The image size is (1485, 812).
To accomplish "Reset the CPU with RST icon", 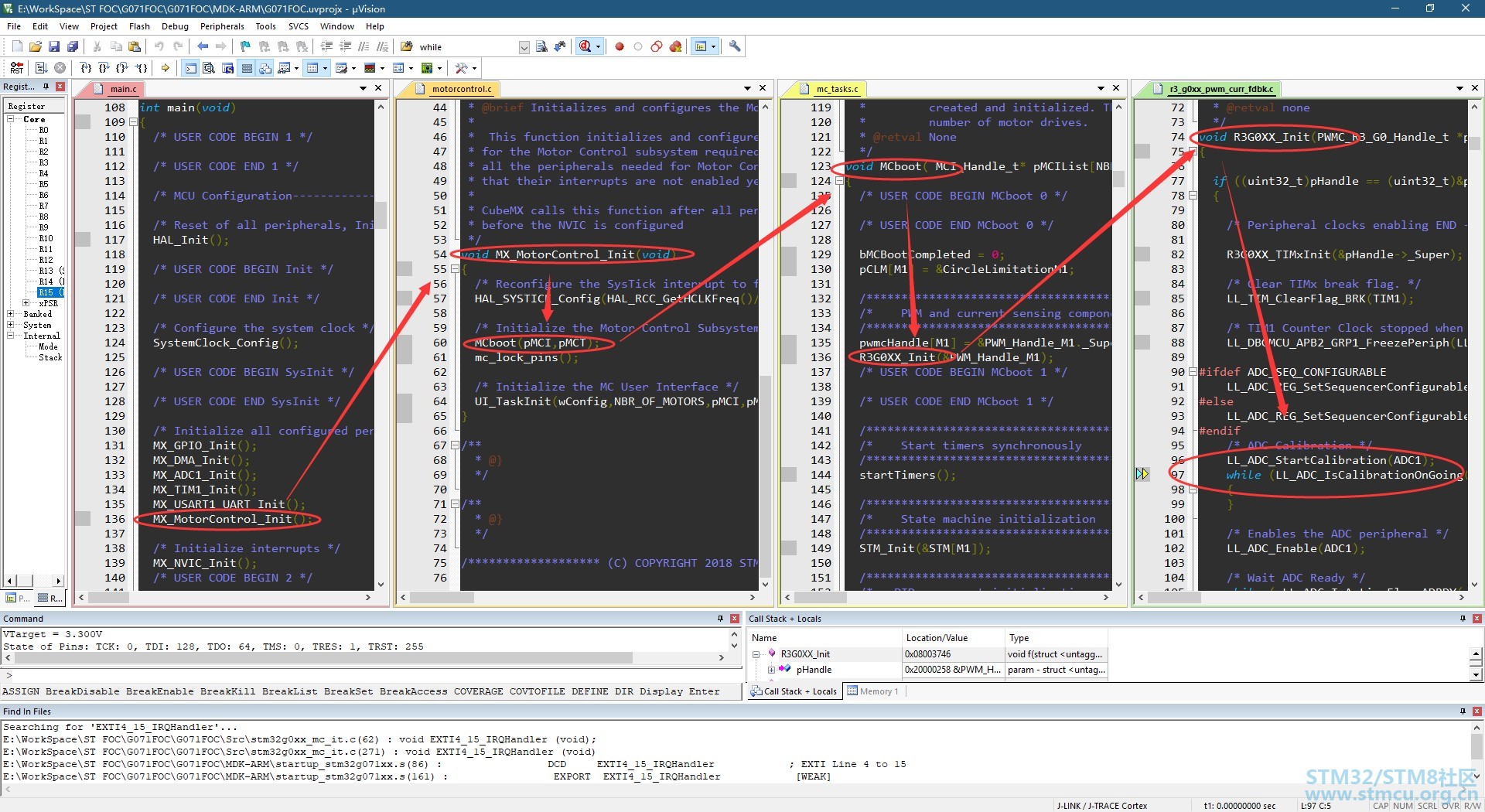I will (17, 68).
